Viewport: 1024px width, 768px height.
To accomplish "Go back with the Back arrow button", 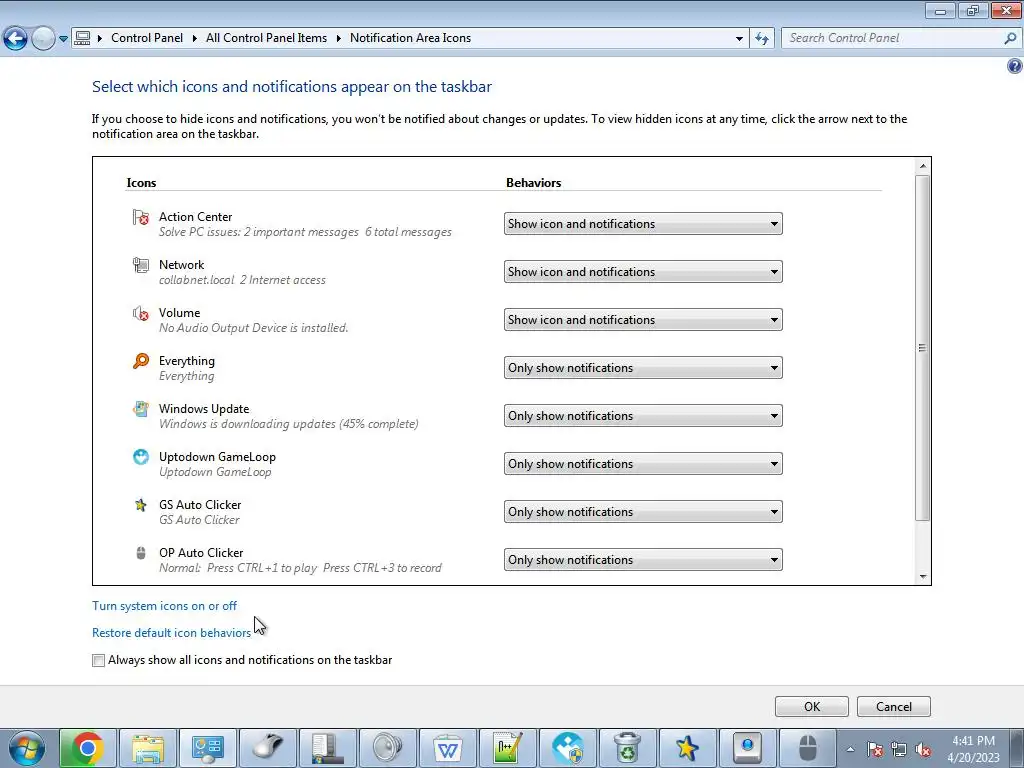I will 16,39.
